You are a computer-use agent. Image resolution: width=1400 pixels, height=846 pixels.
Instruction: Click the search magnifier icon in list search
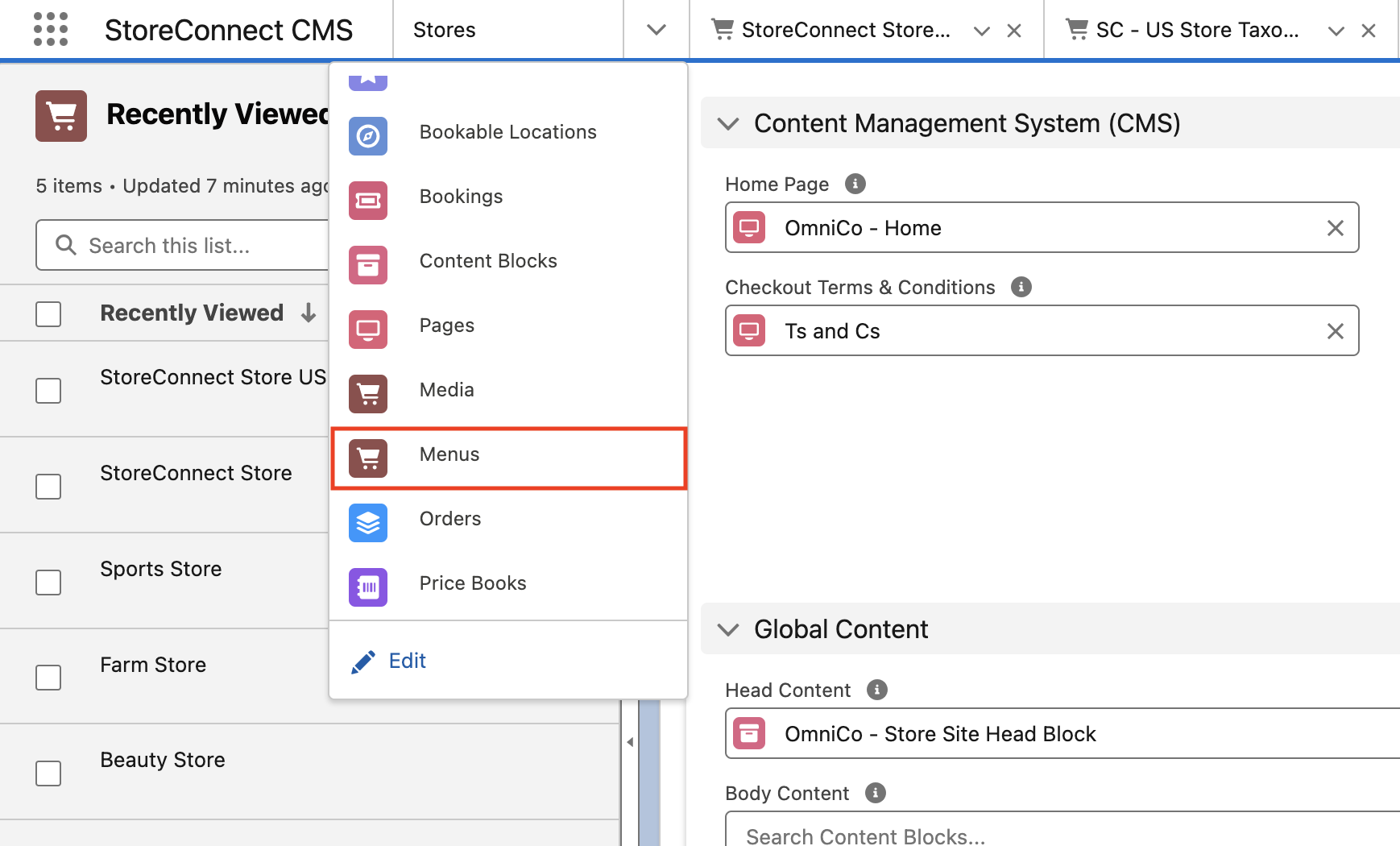click(66, 245)
